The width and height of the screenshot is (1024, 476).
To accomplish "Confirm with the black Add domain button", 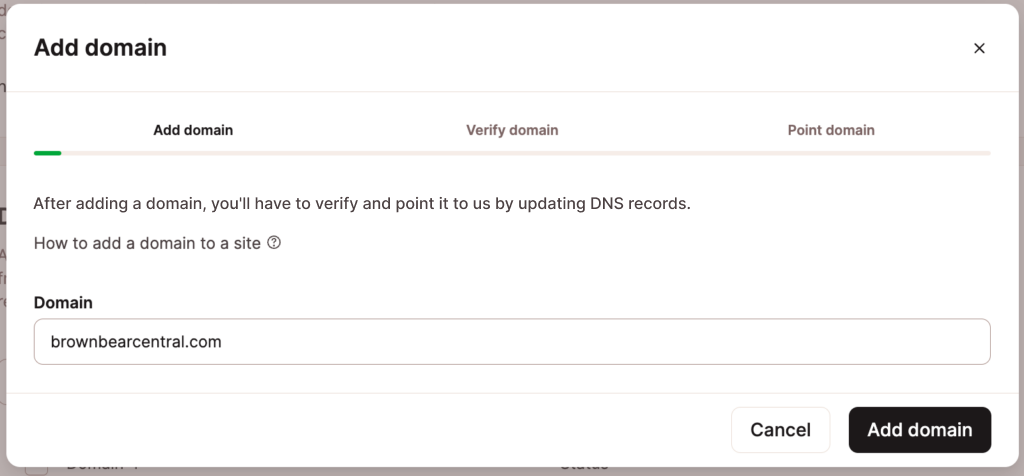I will [x=919, y=430].
